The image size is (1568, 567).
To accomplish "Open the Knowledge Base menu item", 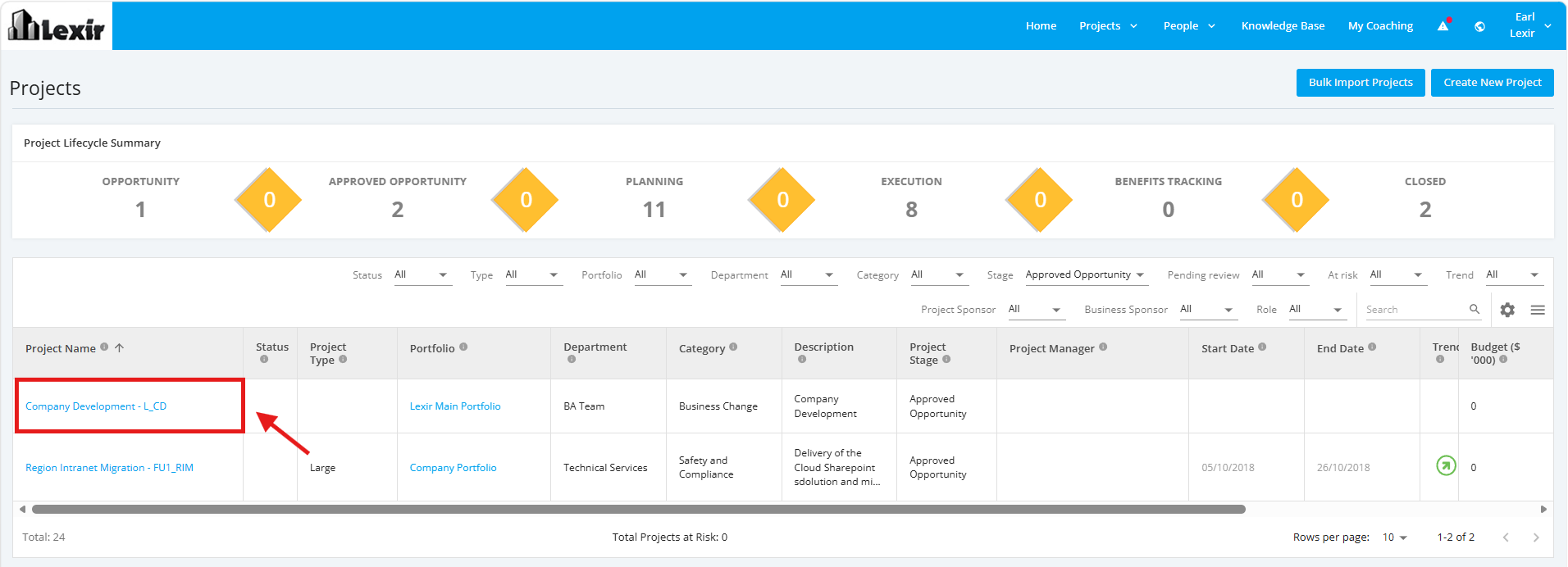I will point(1283,26).
